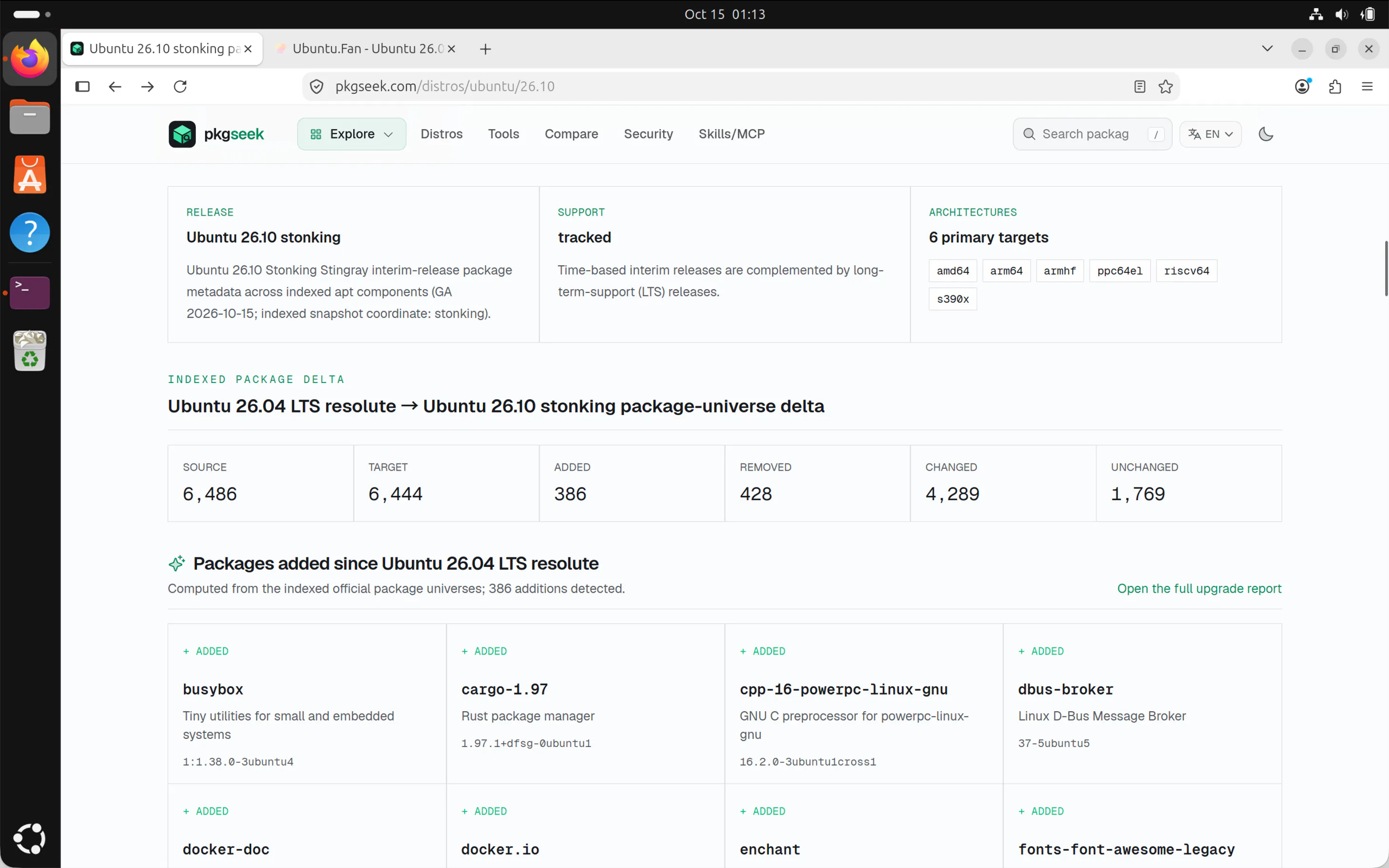Open the full upgrade report link

(1199, 589)
